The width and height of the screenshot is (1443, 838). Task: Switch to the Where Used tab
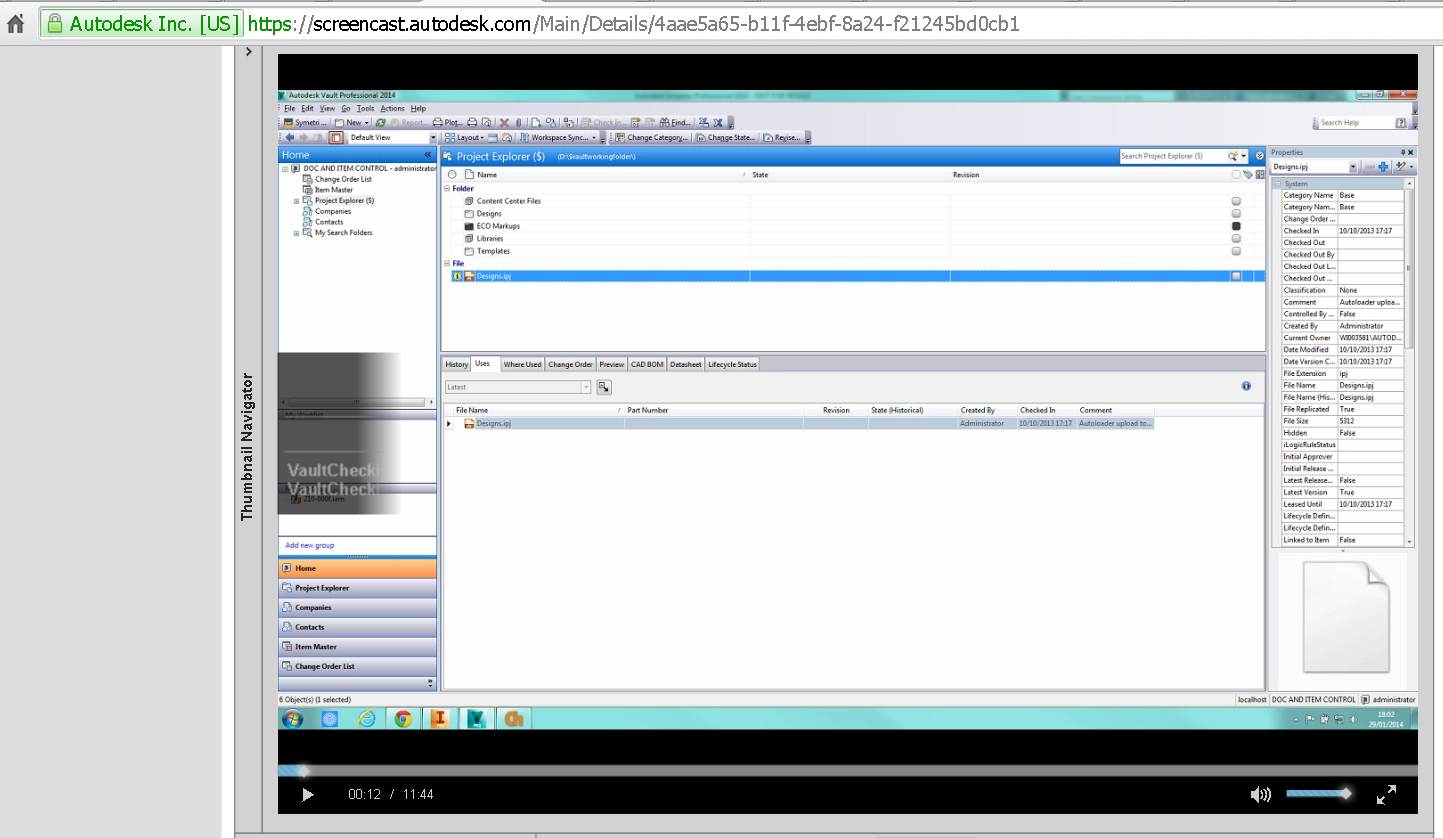pos(522,364)
